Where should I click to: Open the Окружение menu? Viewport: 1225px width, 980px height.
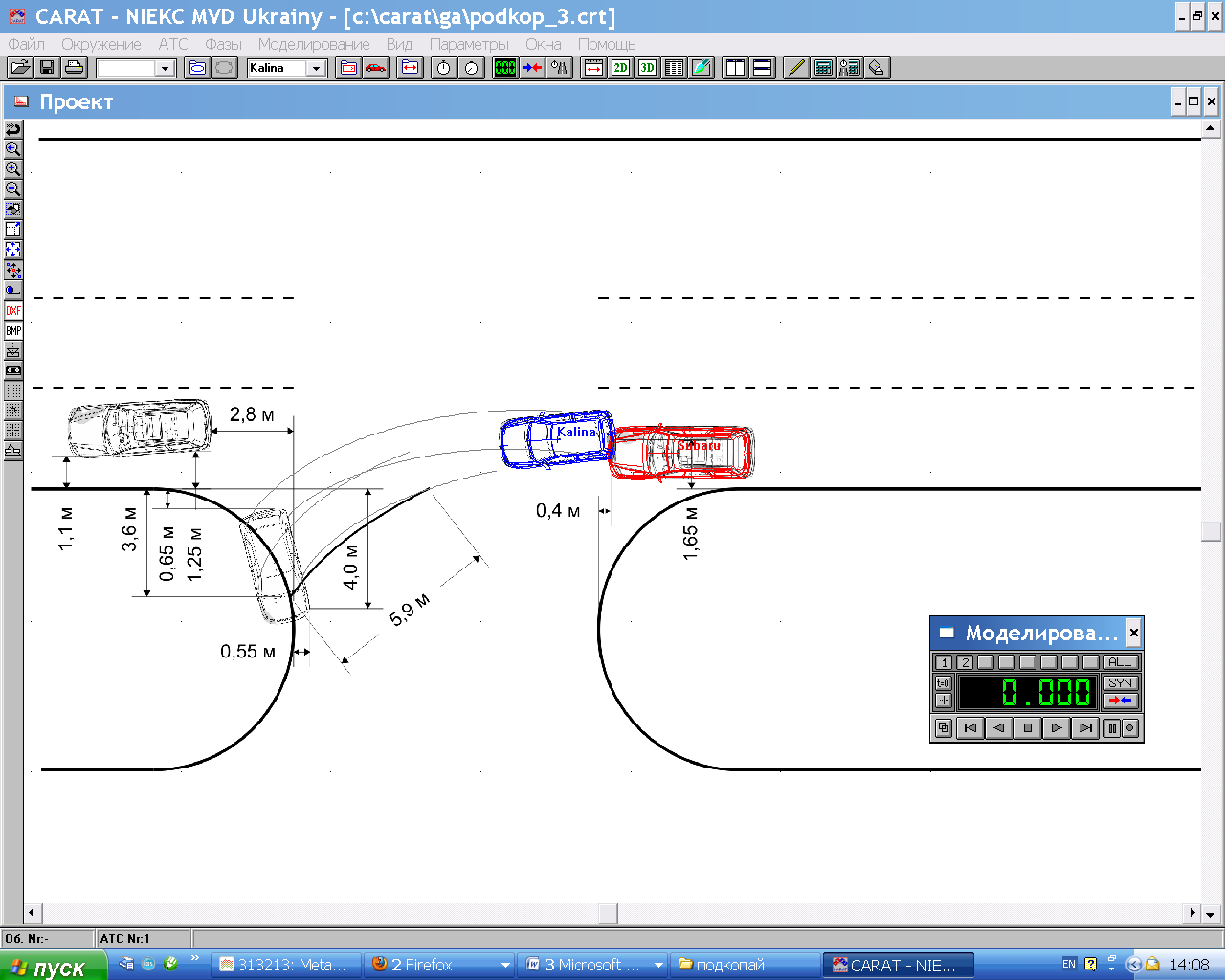tap(100, 44)
